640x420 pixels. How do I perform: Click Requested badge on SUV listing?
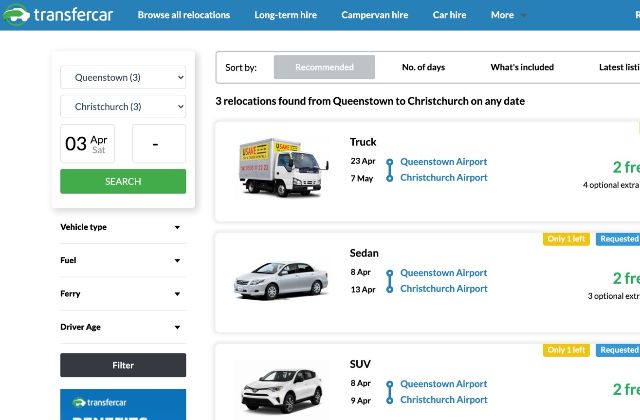tap(618, 350)
